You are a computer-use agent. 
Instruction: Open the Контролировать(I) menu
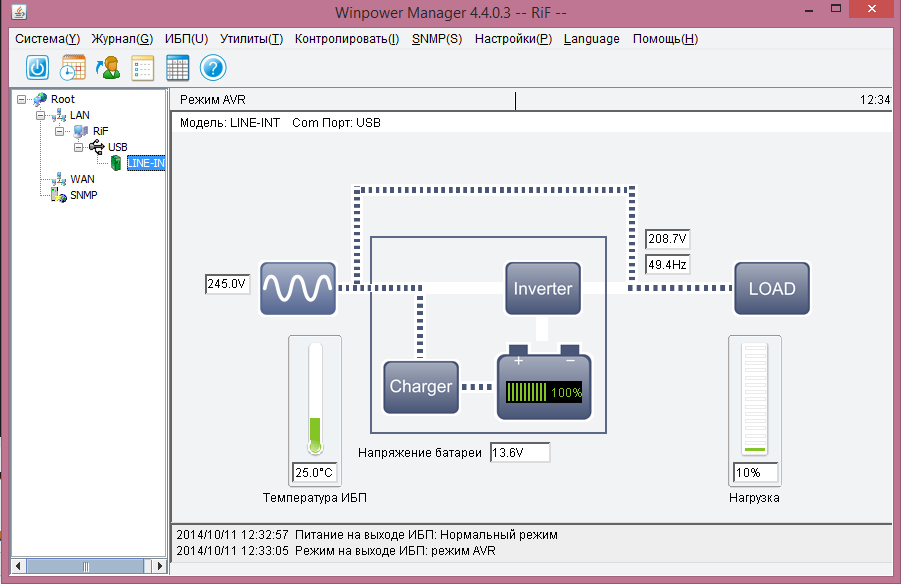346,39
